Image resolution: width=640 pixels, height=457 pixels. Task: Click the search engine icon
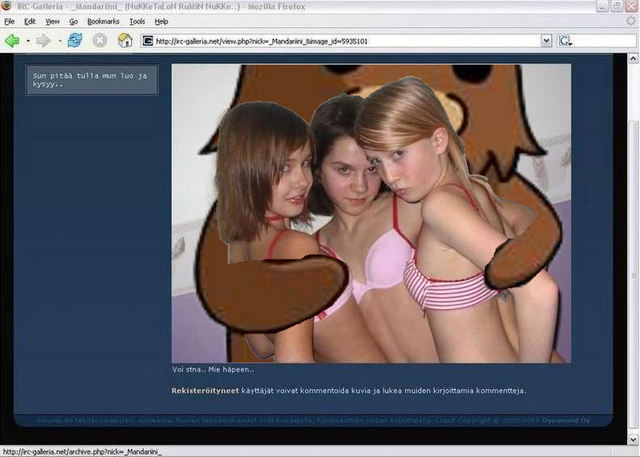(565, 41)
